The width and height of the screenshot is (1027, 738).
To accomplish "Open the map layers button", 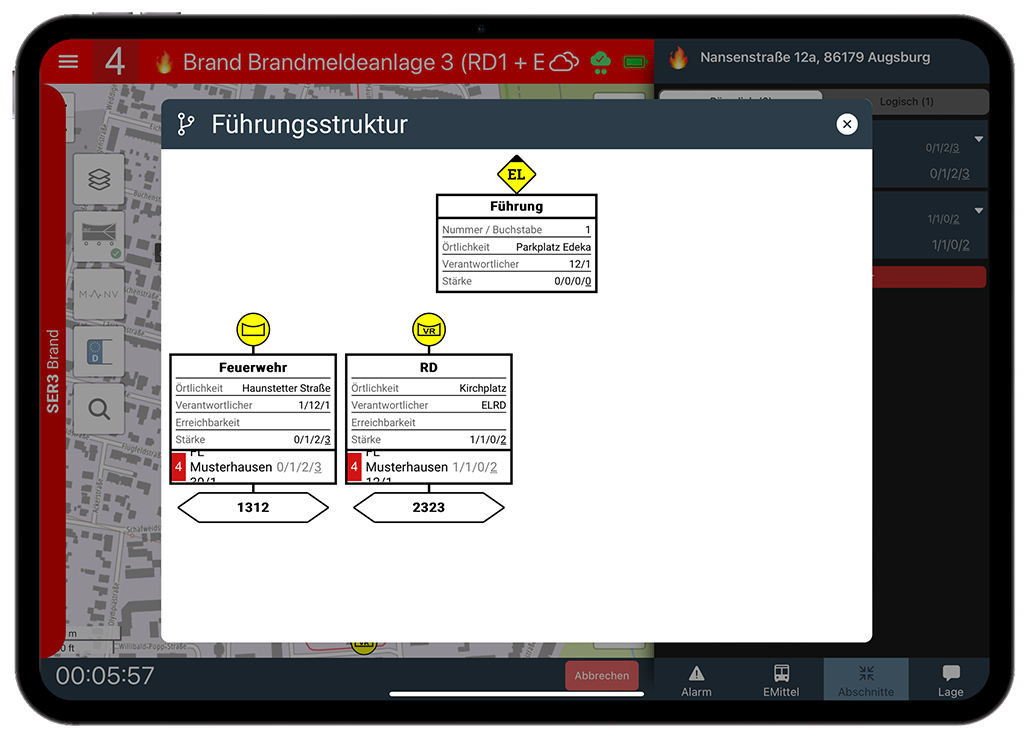I will [x=99, y=179].
